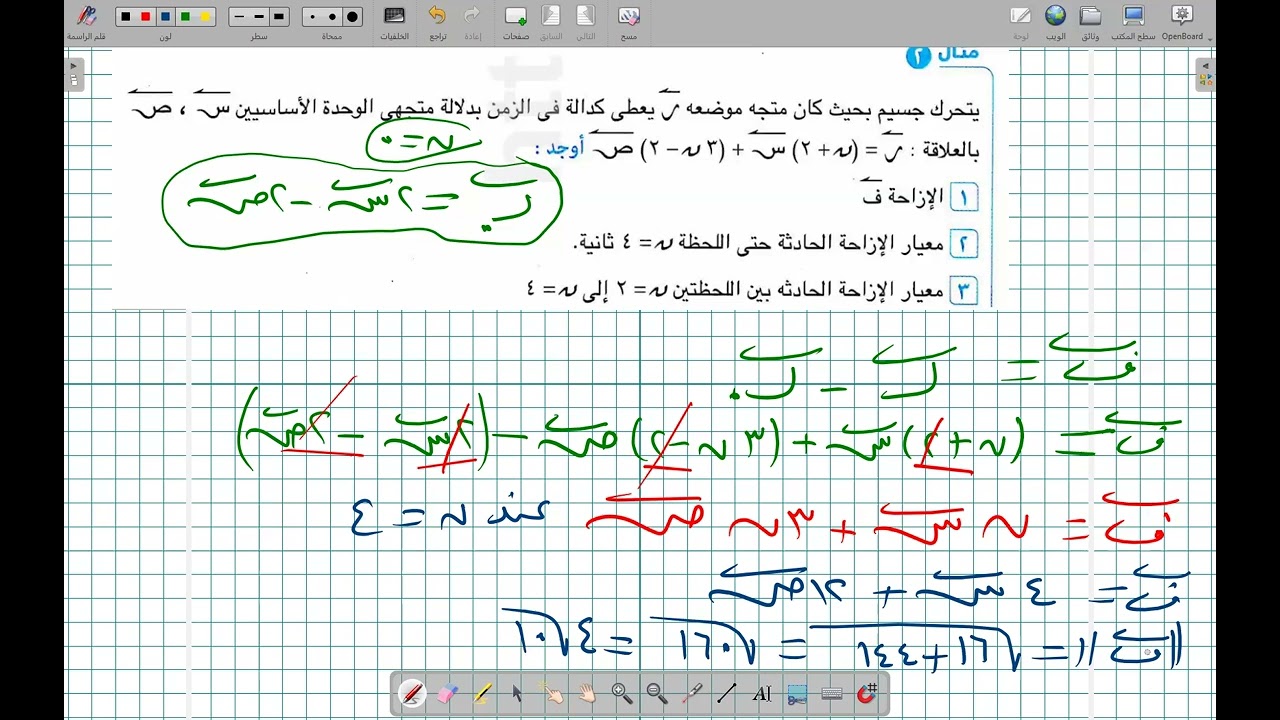Select the capture region scissors tool

pos(797,692)
